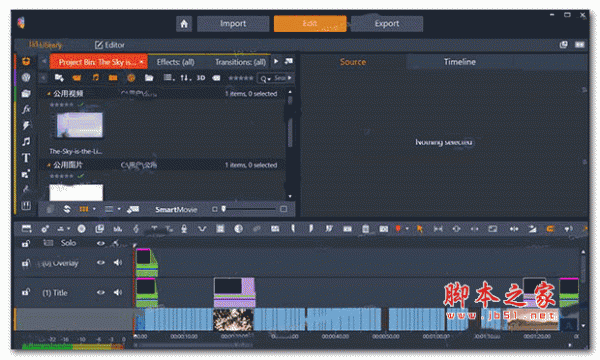This screenshot has height=360, width=600.
Task: Collapse the 公用图片 folder group
Action: tap(49, 165)
